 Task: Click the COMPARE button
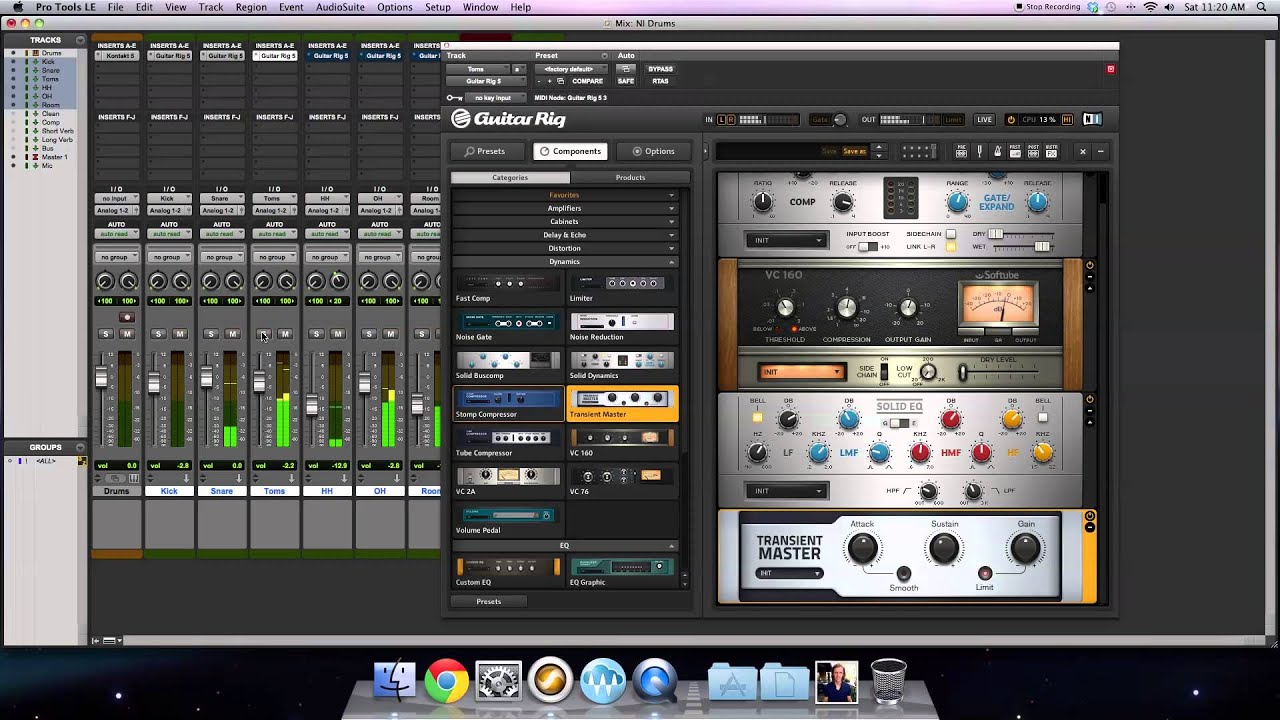[587, 81]
